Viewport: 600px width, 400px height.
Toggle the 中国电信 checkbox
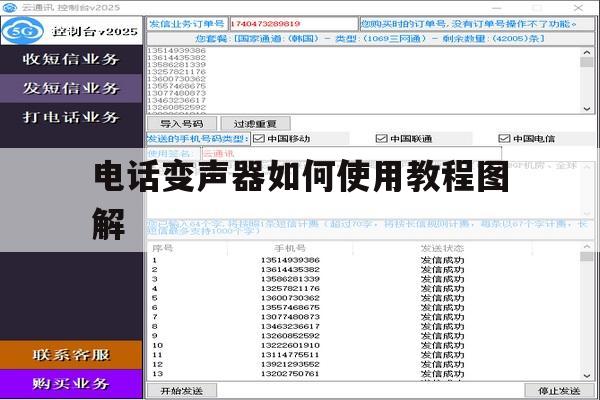(504, 139)
